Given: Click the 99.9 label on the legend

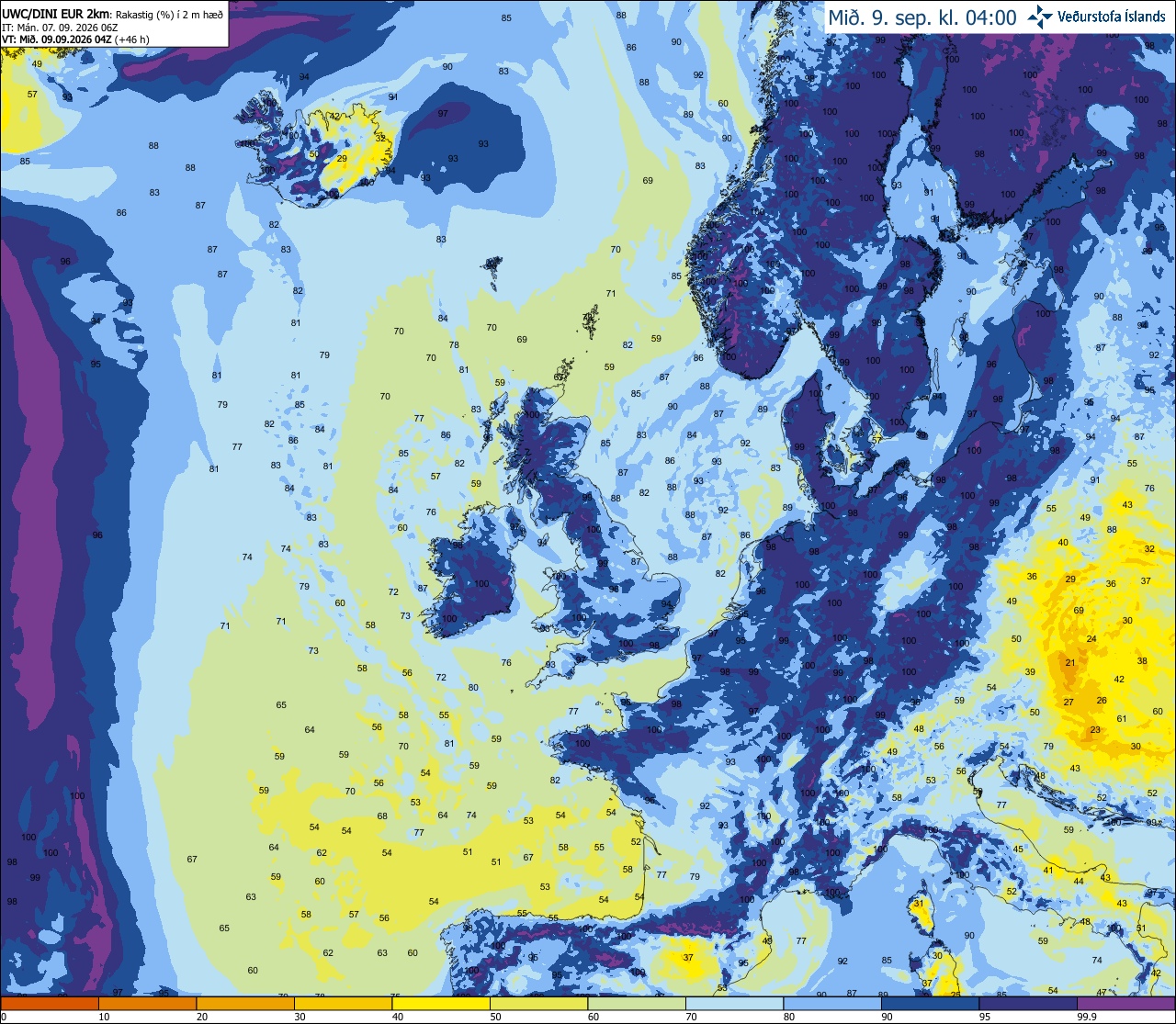Looking at the screenshot, I should pyautogui.click(x=1088, y=1017).
